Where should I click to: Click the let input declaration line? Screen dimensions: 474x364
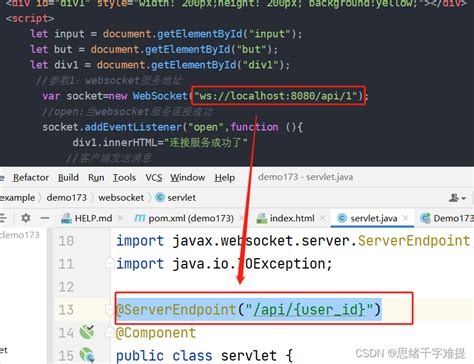point(166,34)
